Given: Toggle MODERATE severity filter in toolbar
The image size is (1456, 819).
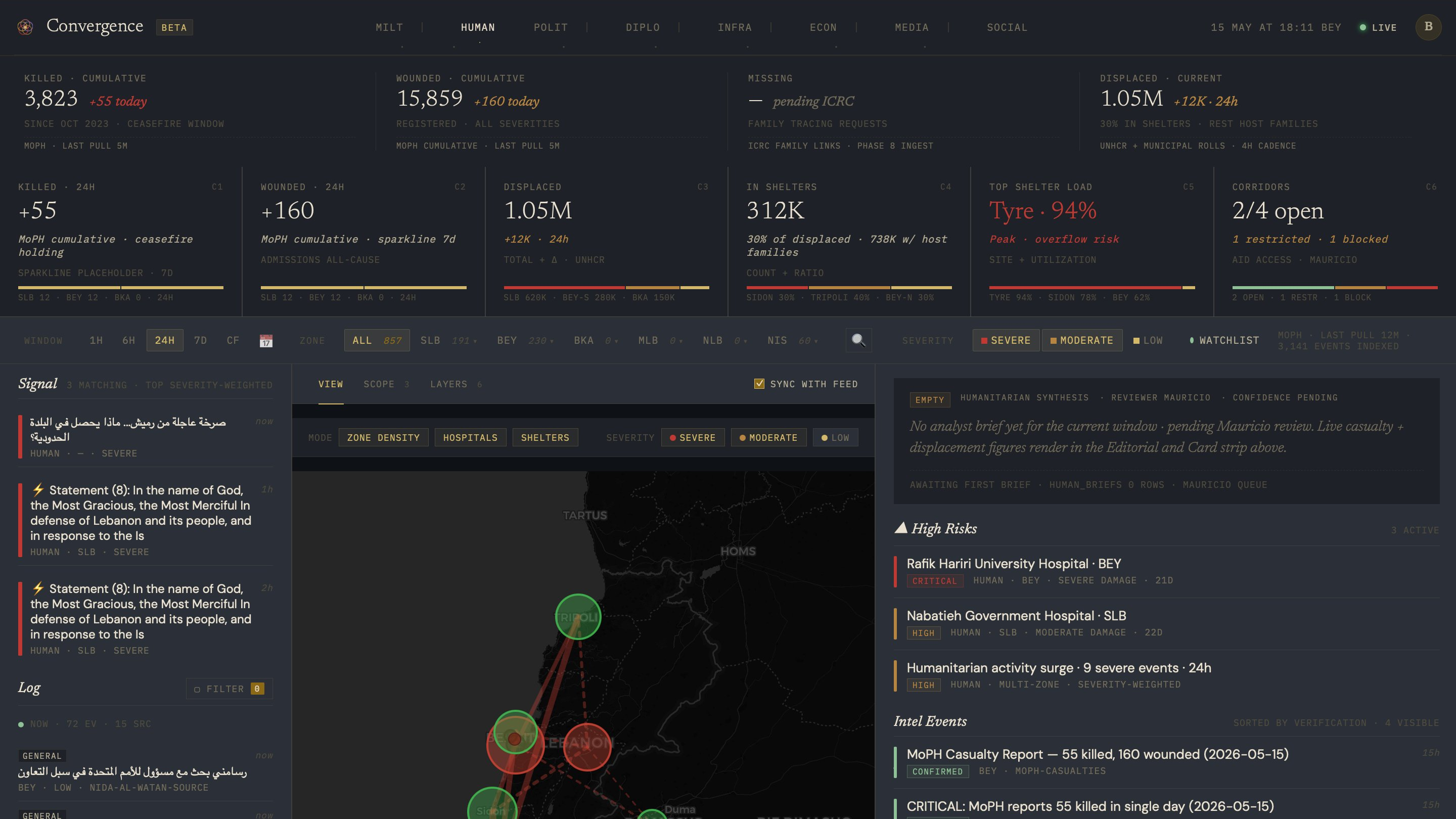Looking at the screenshot, I should point(1082,340).
